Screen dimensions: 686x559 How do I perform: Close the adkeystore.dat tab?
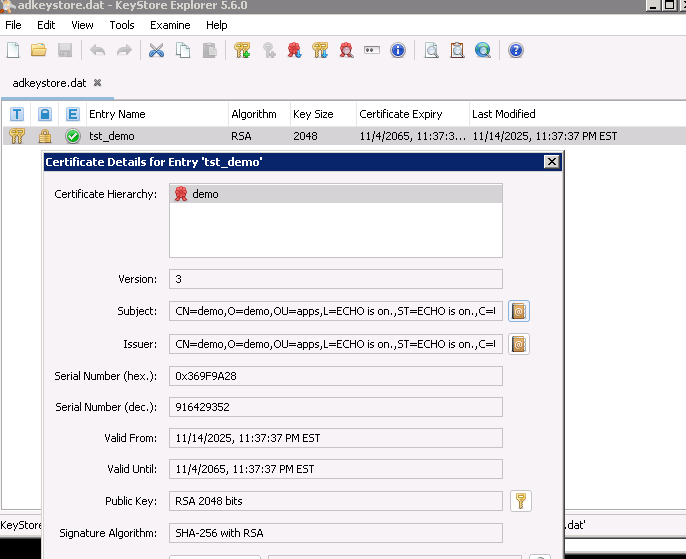pyautogui.click(x=97, y=82)
